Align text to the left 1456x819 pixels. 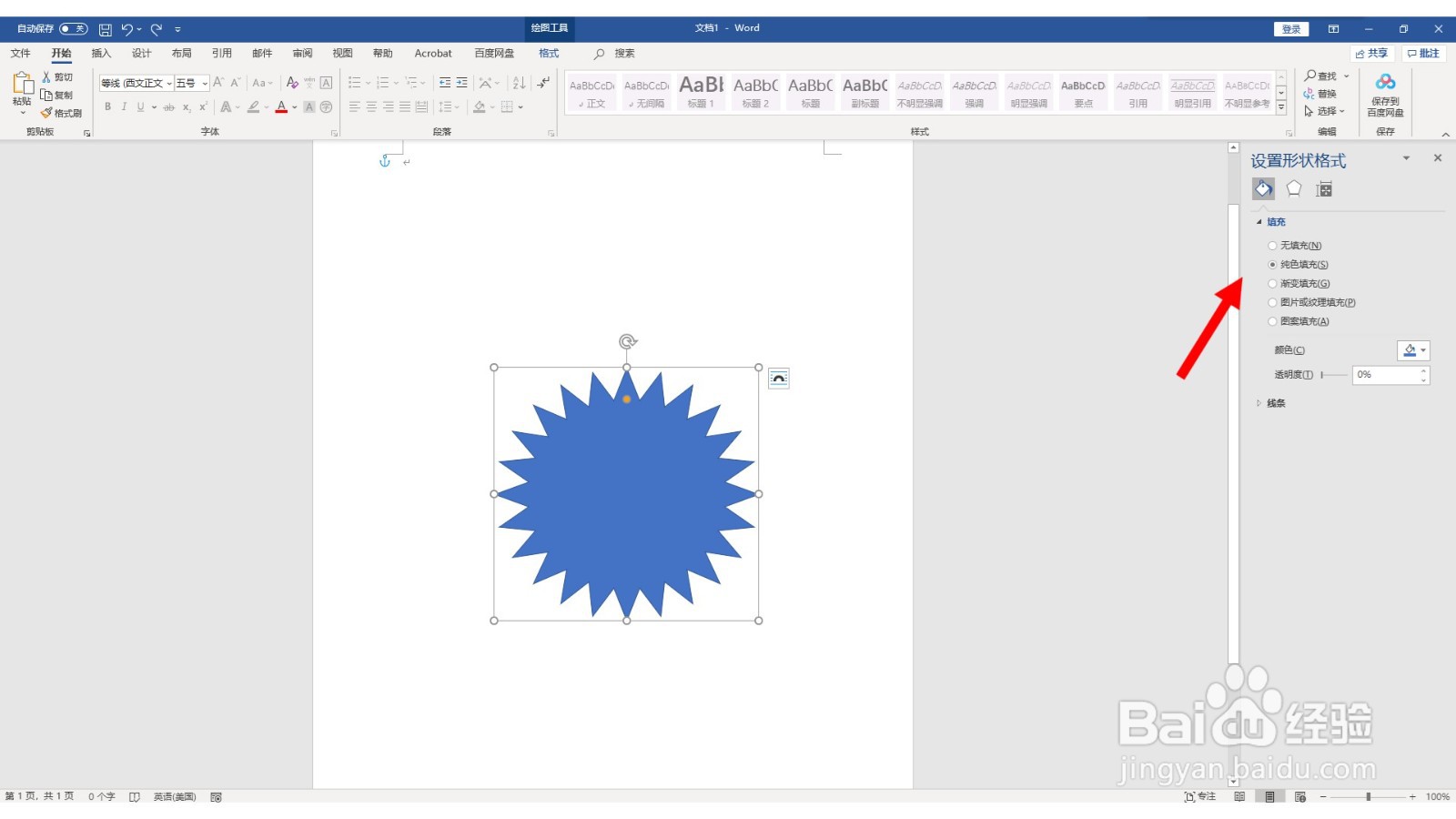355,107
